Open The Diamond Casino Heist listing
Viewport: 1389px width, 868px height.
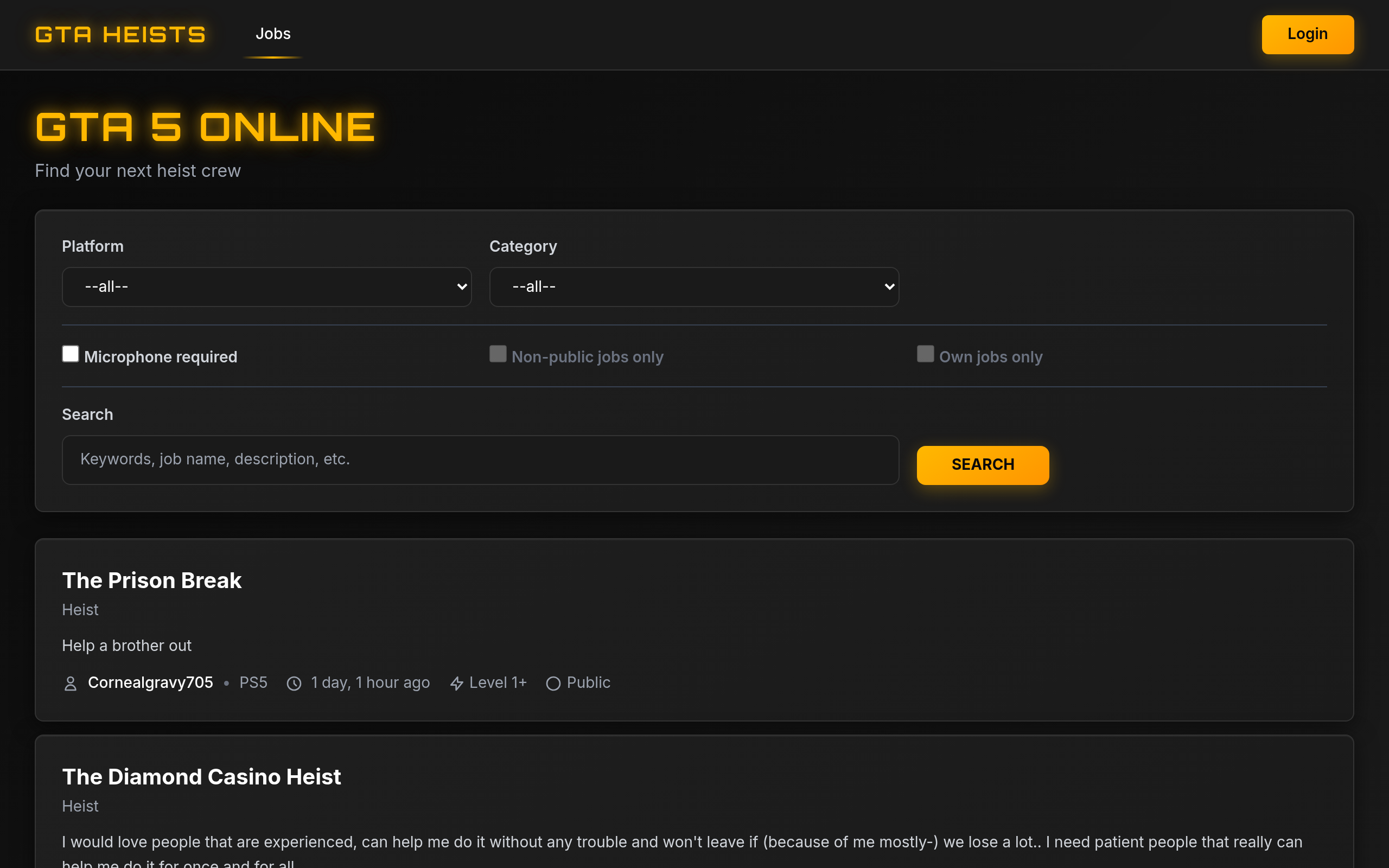pos(201,777)
